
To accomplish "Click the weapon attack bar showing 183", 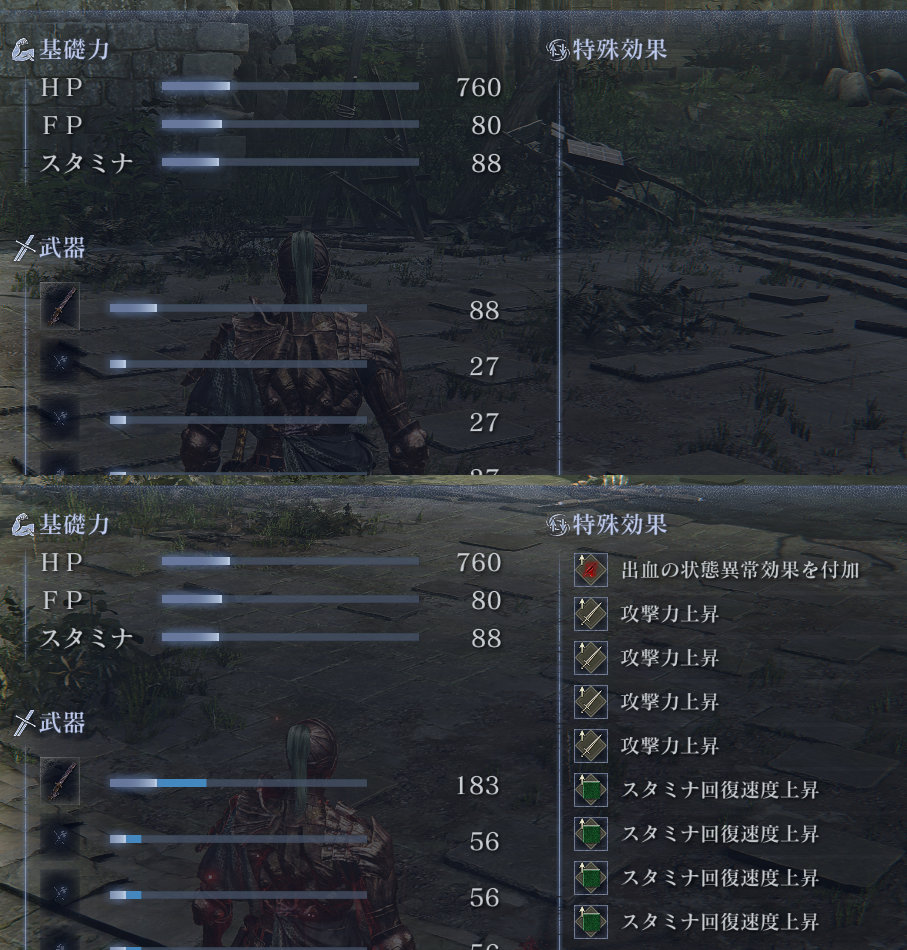I will (x=238, y=783).
